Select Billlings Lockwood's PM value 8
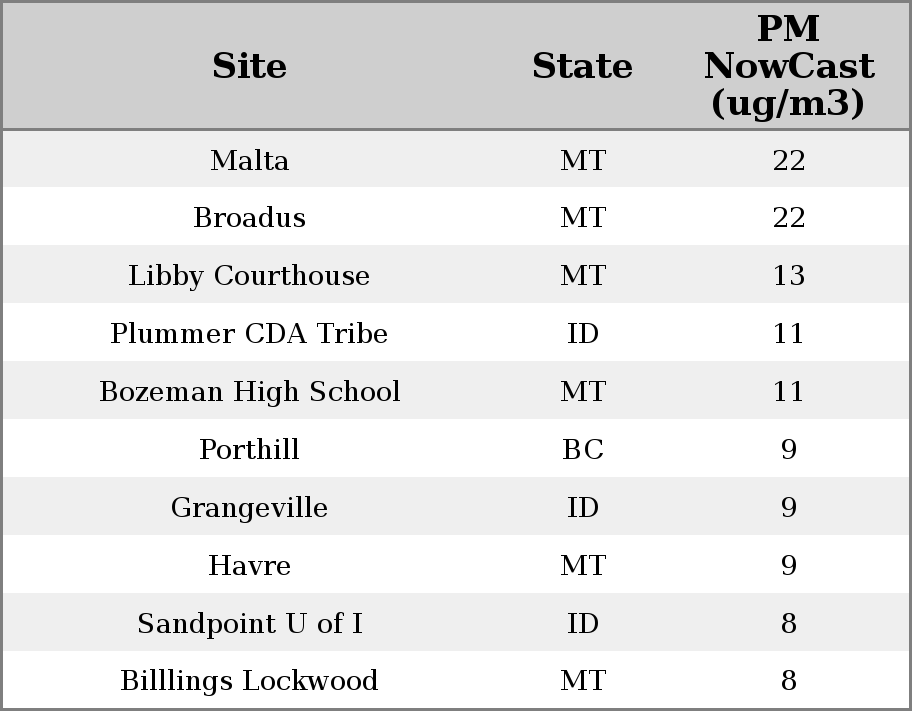The image size is (912, 711). [x=788, y=681]
